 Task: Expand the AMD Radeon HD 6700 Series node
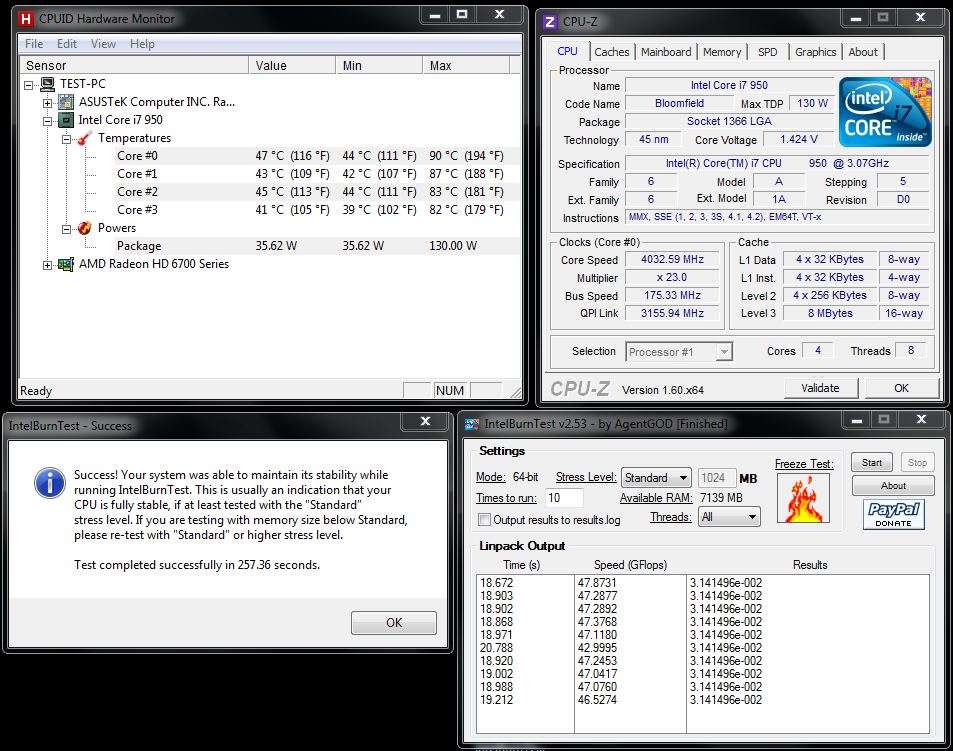(x=47, y=265)
